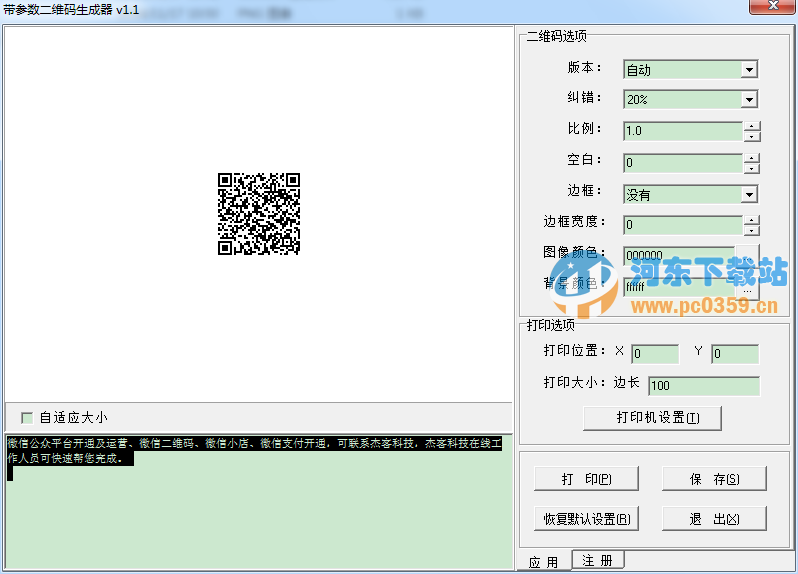Increase the 边框宽度 value with up arrow

752,220
